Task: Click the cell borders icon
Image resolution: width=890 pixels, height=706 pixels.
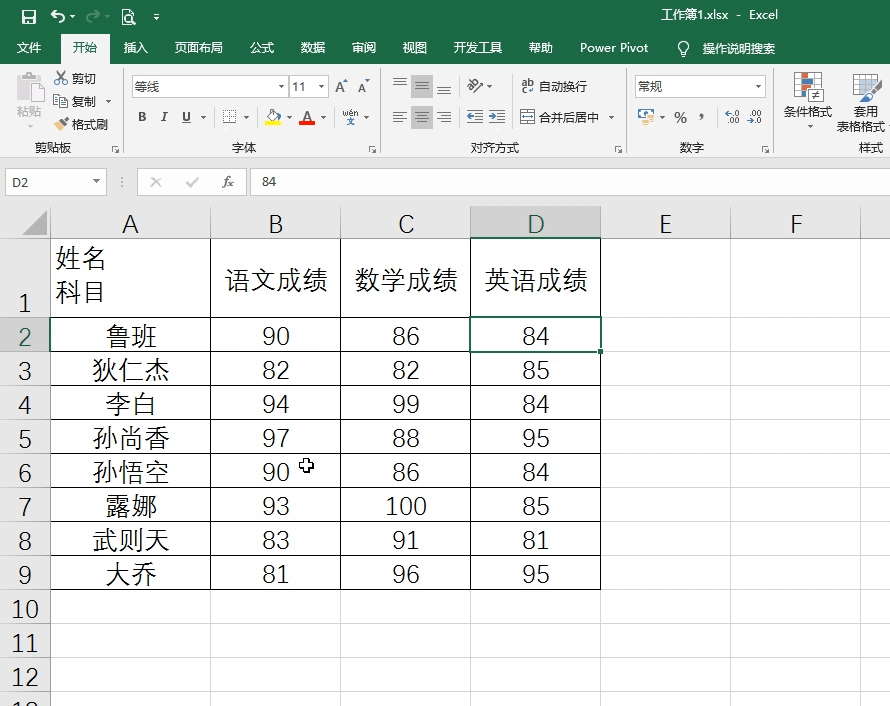Action: [229, 117]
